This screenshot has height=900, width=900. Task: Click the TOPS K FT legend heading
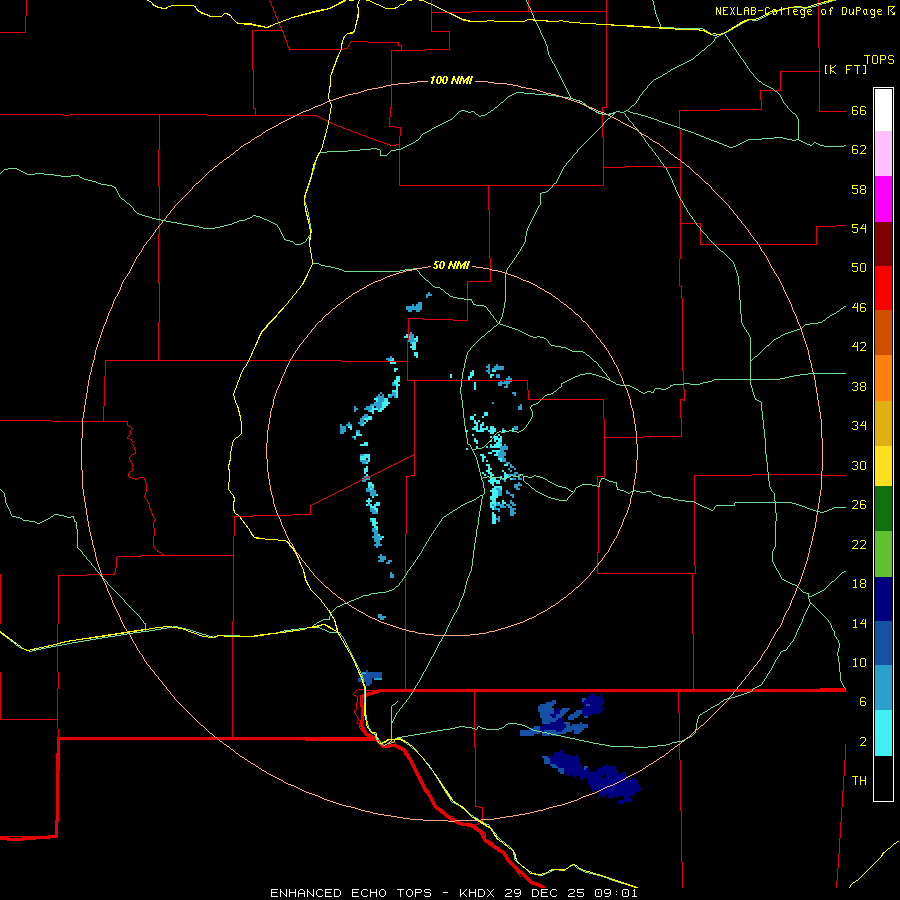[859, 65]
